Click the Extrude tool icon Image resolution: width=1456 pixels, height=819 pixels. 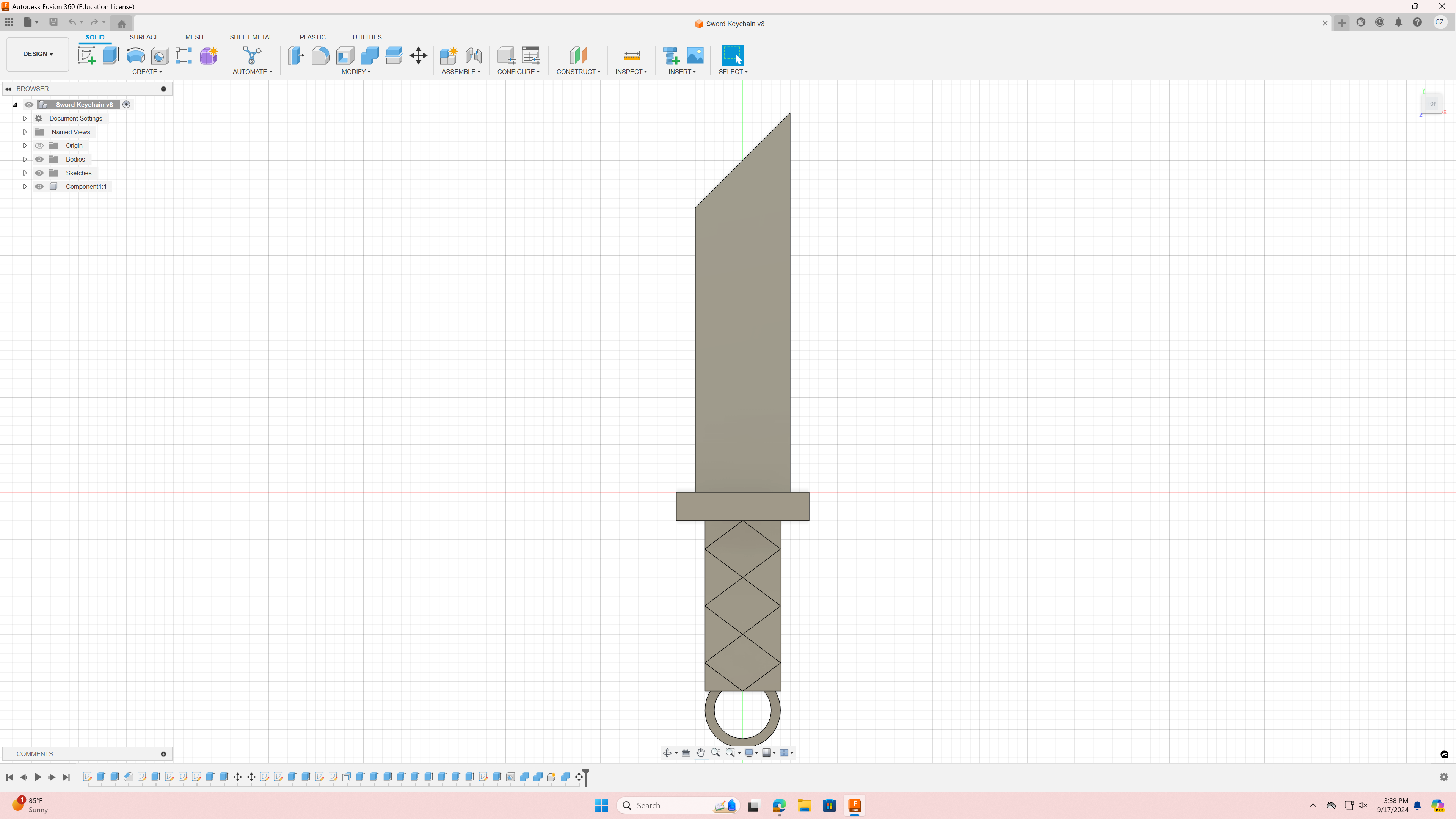tap(111, 55)
